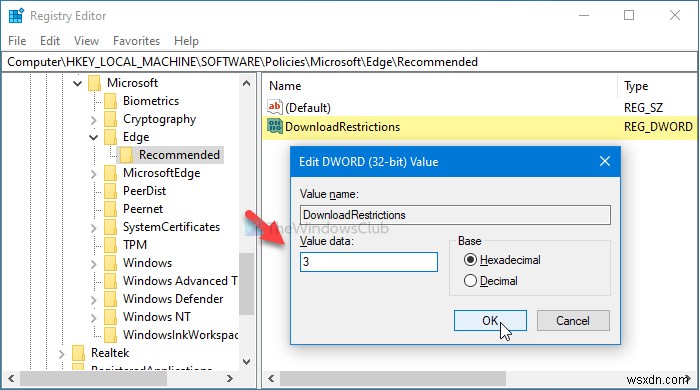
Task: Expand the Realtek tree node
Action: click(x=62, y=353)
